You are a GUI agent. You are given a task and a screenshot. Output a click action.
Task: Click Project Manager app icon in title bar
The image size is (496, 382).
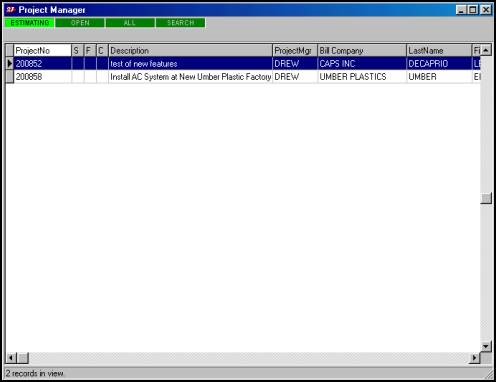click(x=11, y=10)
